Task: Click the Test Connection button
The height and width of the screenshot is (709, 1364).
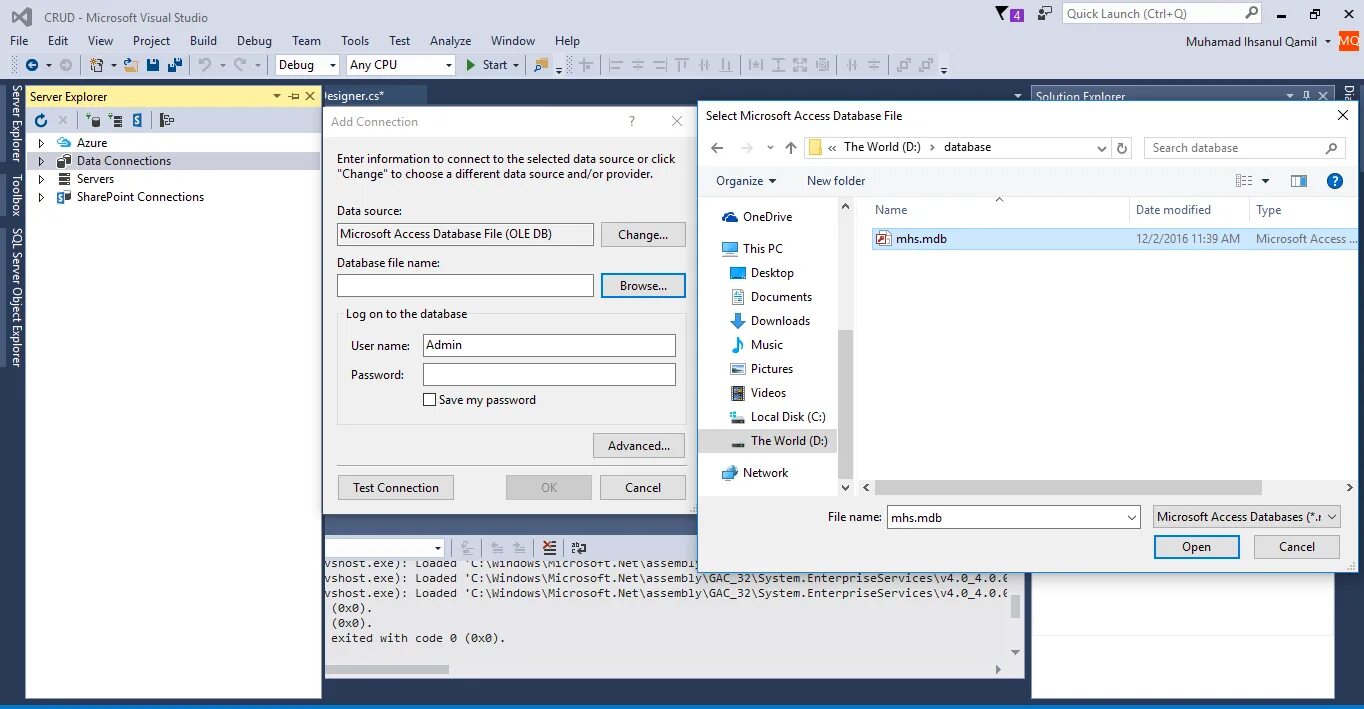Action: coord(396,488)
